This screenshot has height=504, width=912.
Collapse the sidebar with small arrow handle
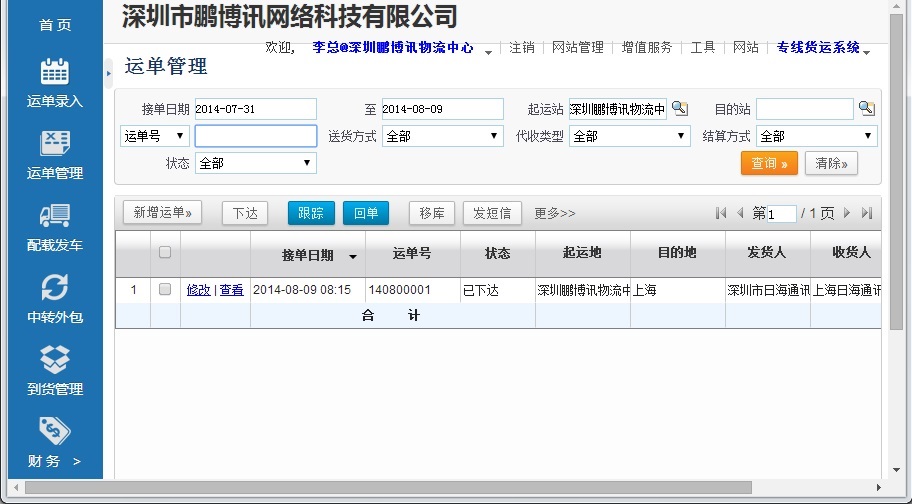click(x=109, y=73)
